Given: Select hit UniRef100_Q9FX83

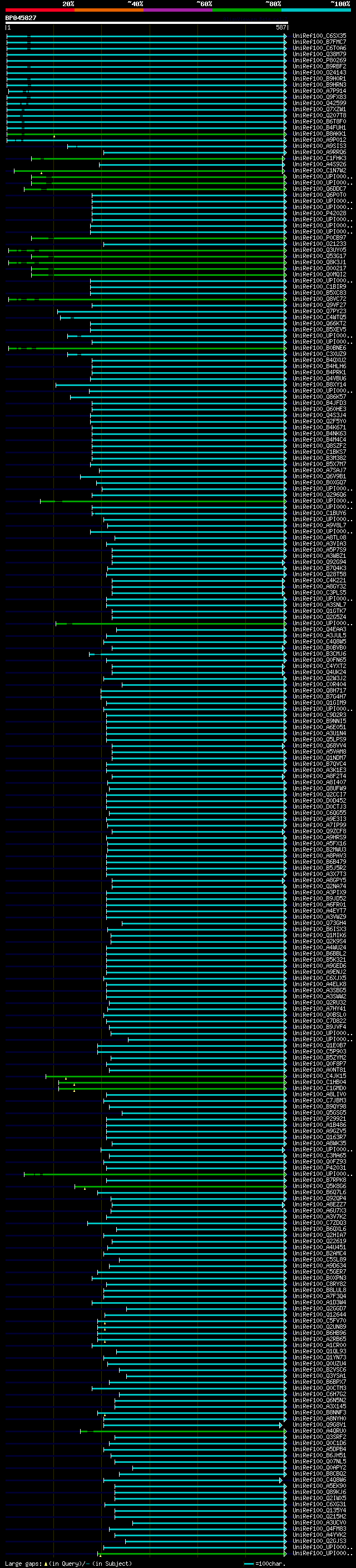Looking at the screenshot, I should point(319,97).
